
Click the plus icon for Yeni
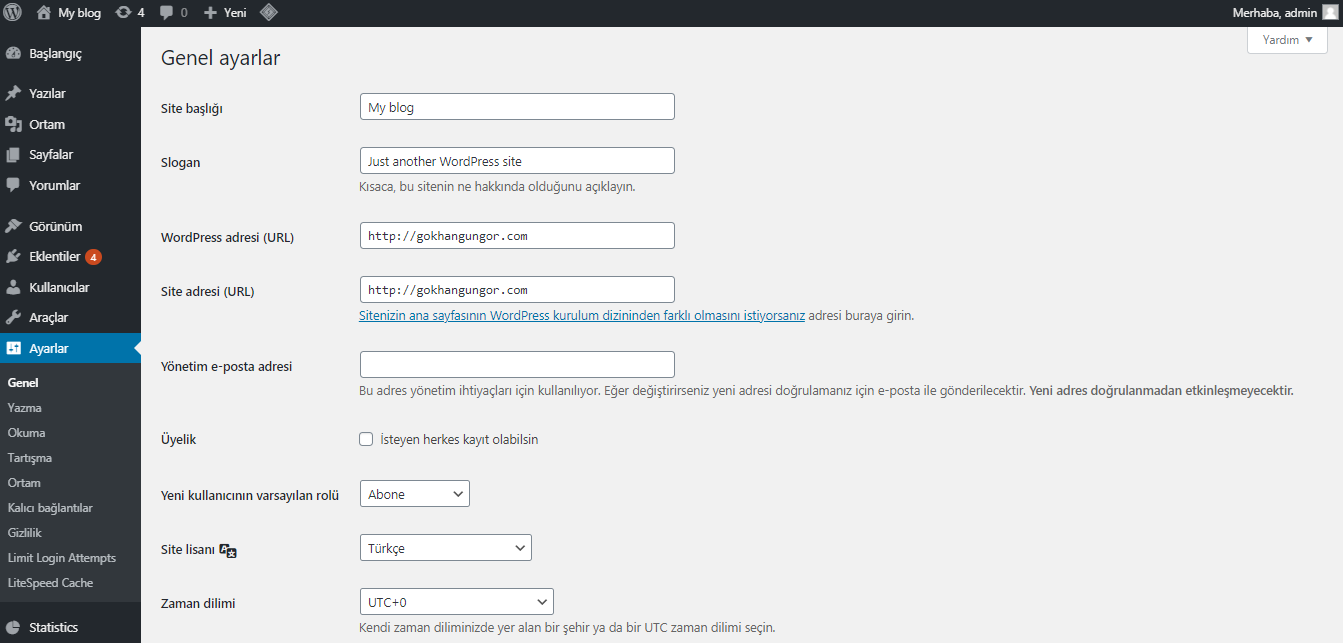pos(210,13)
